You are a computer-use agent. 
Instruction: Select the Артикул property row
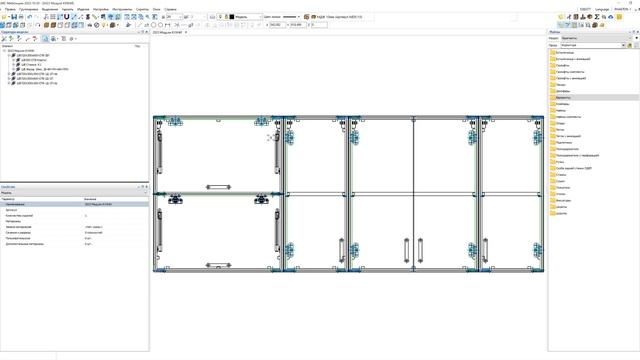(74, 210)
